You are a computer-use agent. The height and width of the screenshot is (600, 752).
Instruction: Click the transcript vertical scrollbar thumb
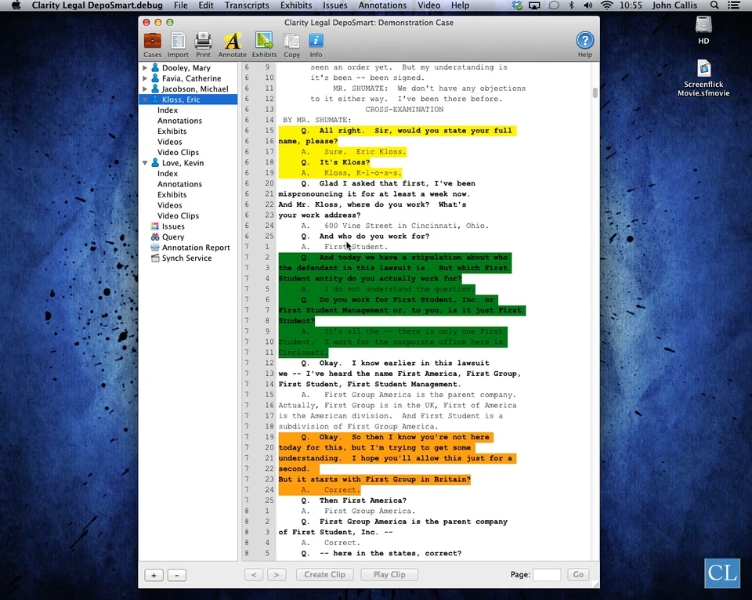(595, 93)
